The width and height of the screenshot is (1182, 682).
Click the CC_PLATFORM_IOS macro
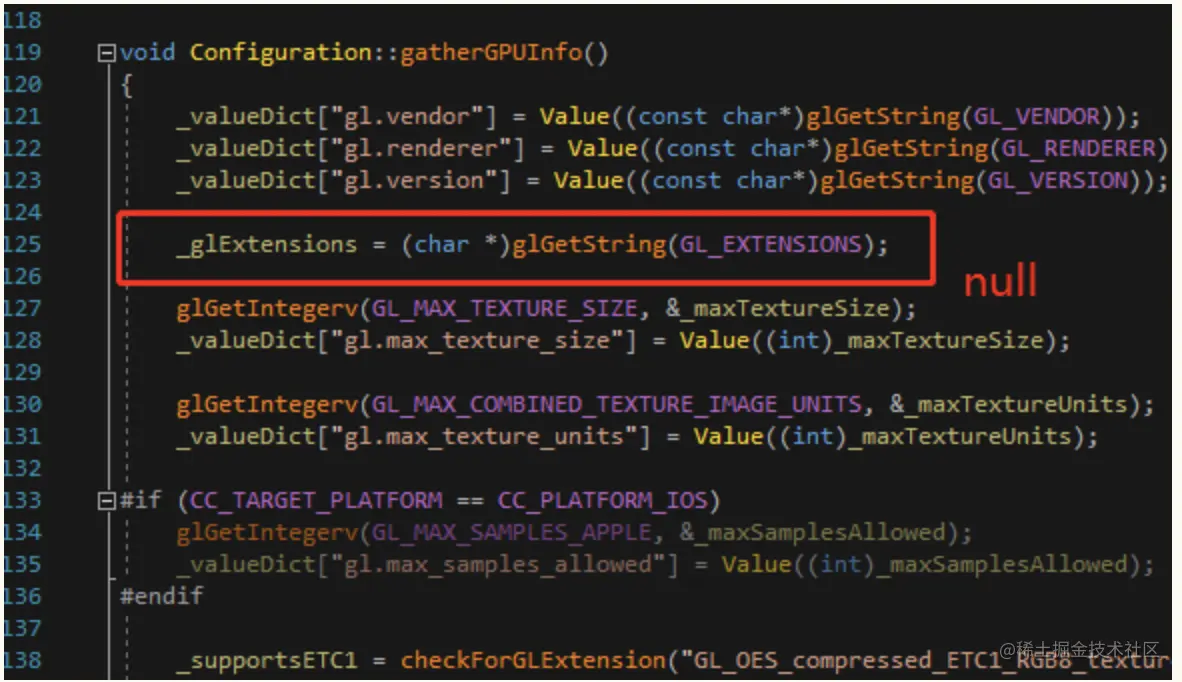coord(602,500)
